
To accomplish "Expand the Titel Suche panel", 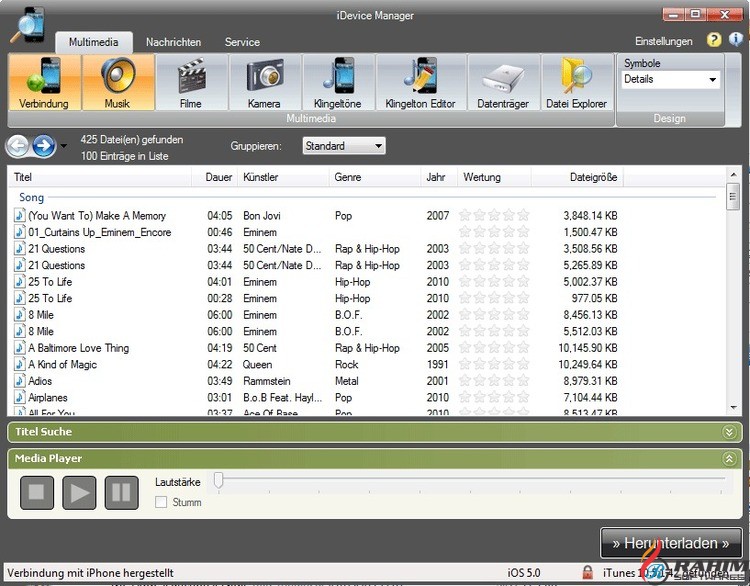I will point(729,432).
